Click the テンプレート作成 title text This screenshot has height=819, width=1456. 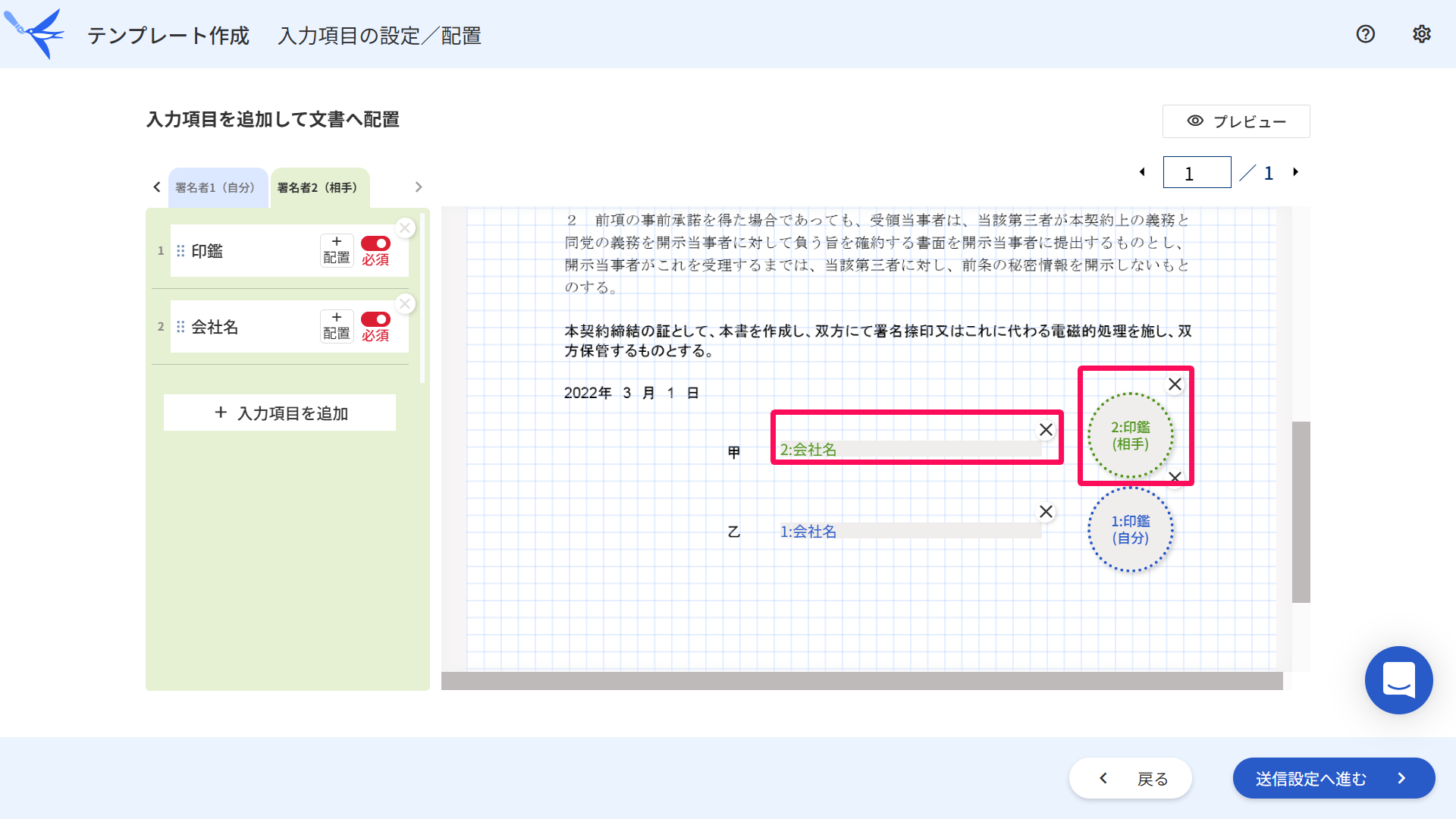pyautogui.click(x=168, y=36)
